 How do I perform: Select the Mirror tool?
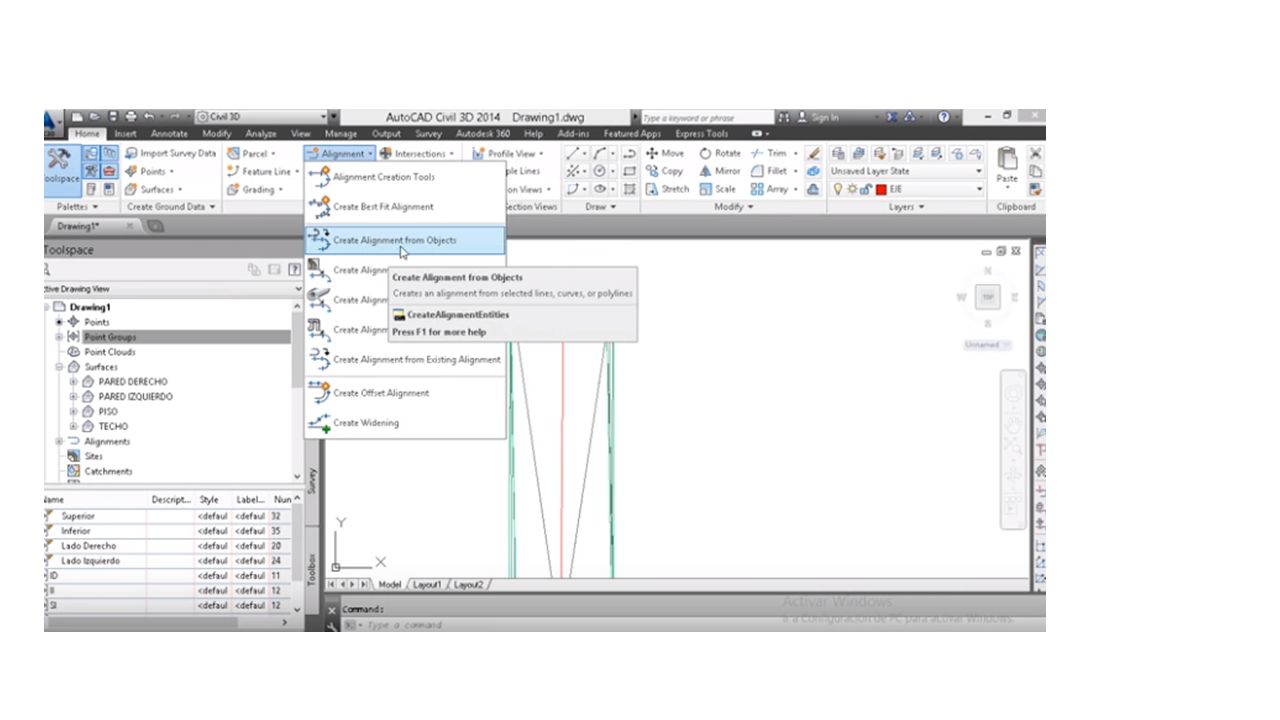click(x=720, y=171)
